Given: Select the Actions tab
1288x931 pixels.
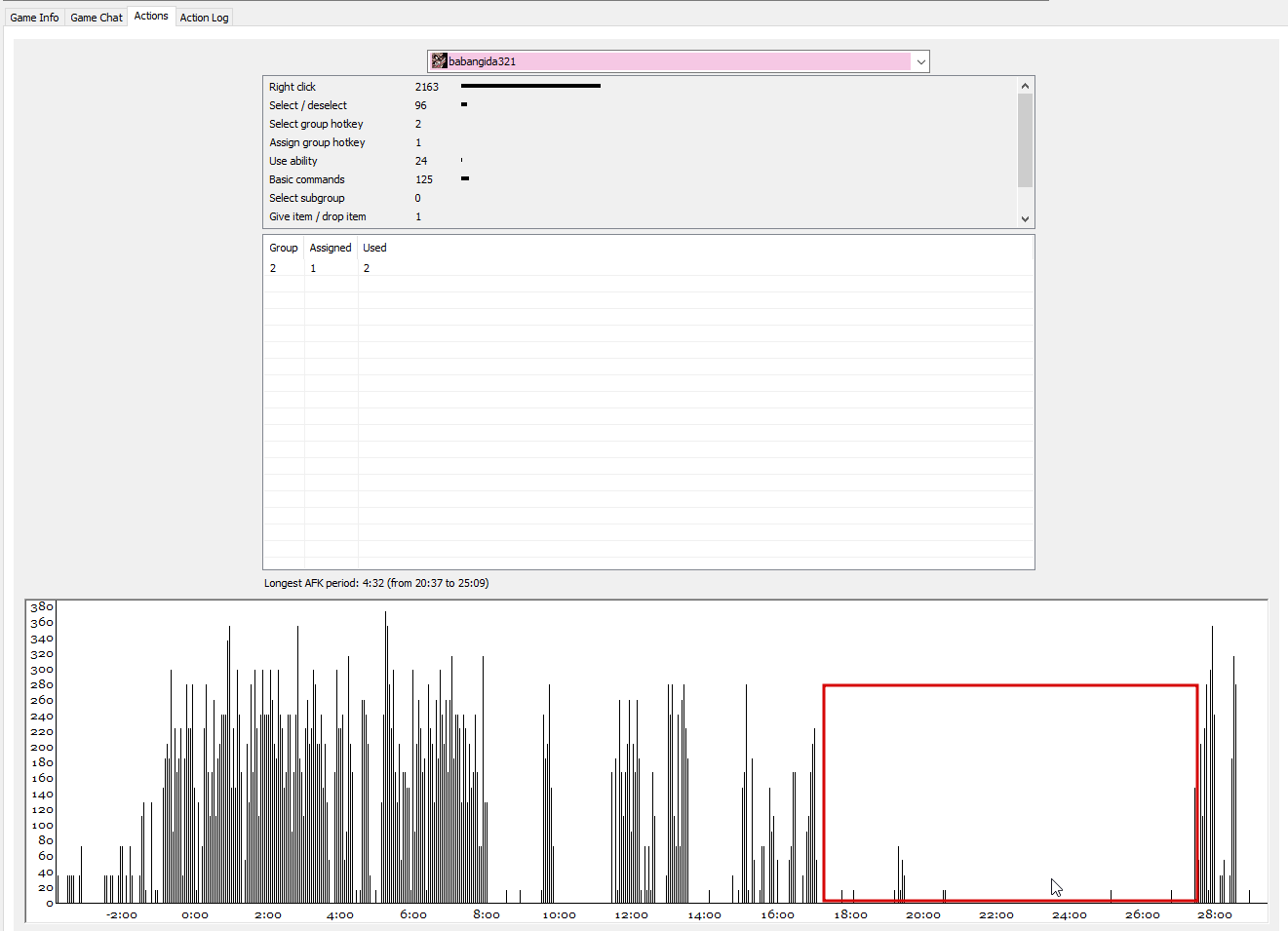Looking at the screenshot, I should (151, 16).
